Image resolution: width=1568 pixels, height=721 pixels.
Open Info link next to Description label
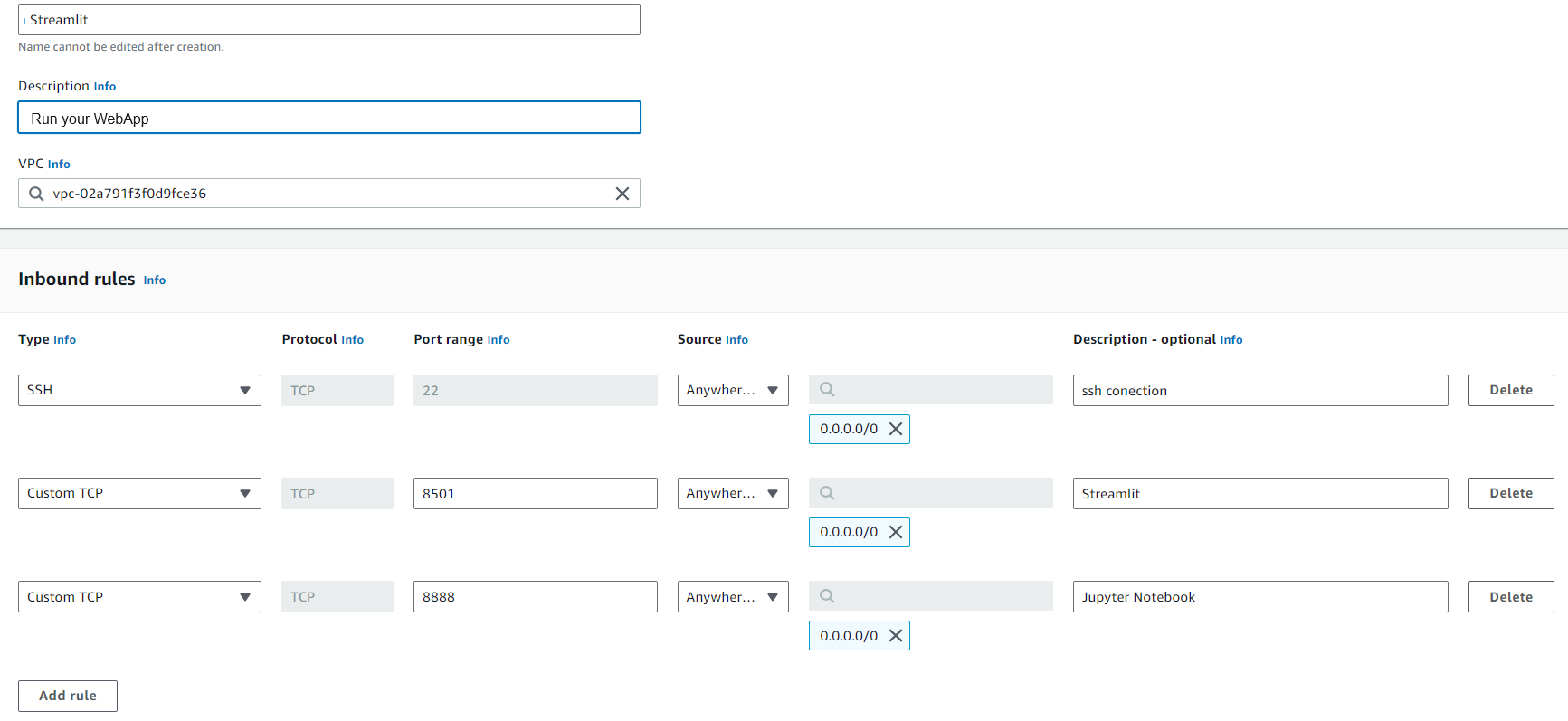[x=105, y=87]
